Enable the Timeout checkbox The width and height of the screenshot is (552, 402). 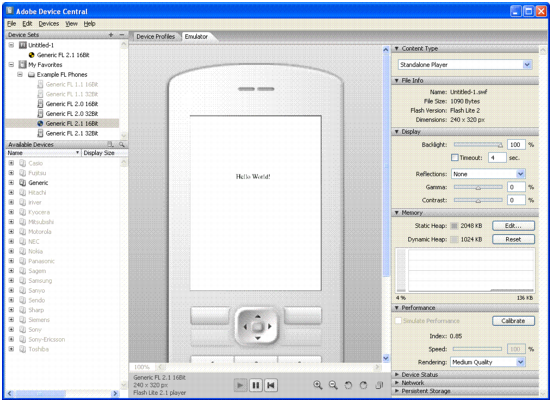pos(454,158)
